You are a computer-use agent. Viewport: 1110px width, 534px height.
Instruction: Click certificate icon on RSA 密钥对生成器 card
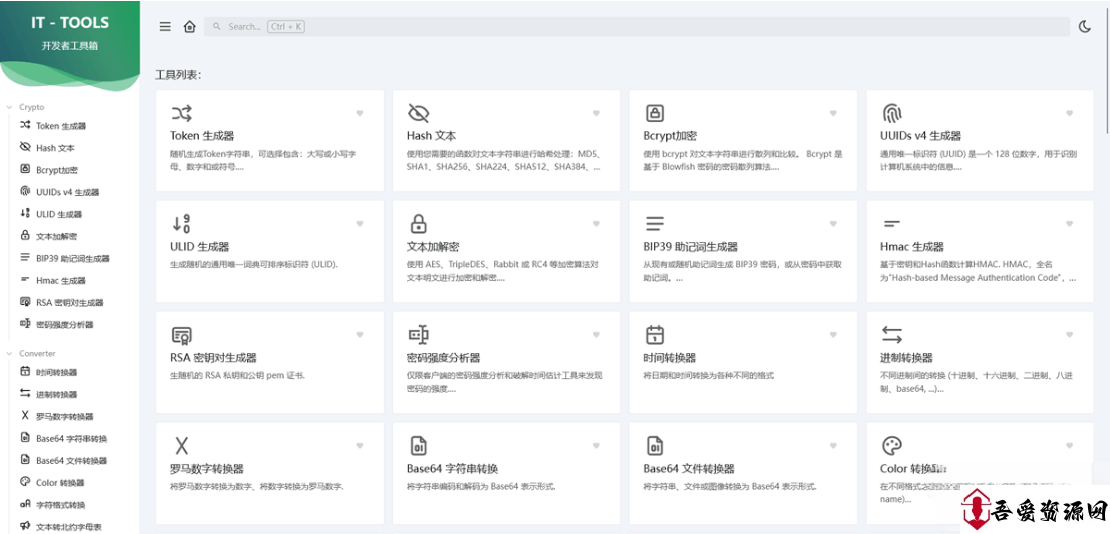(x=181, y=335)
